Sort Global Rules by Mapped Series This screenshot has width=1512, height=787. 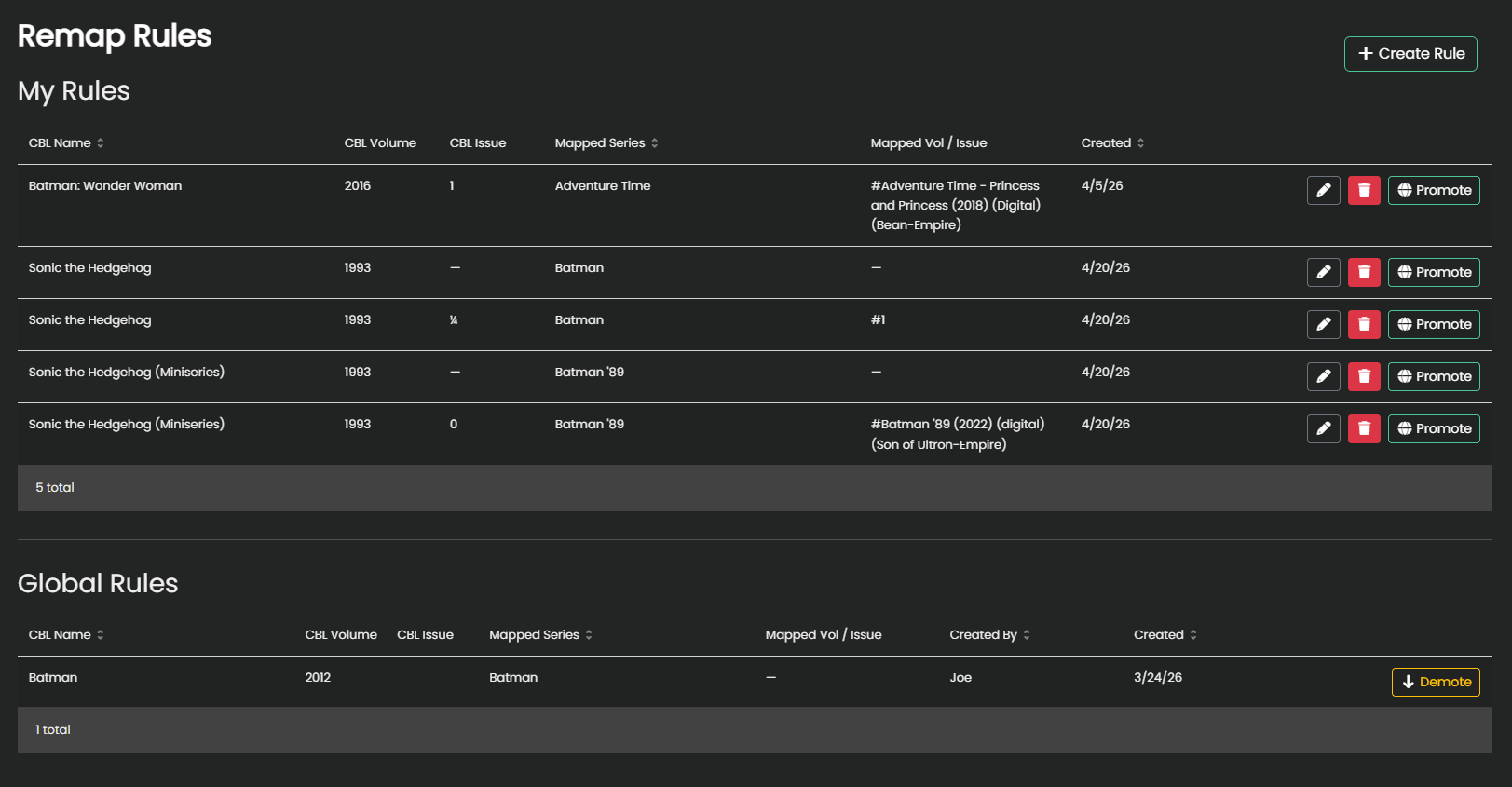tap(540, 634)
